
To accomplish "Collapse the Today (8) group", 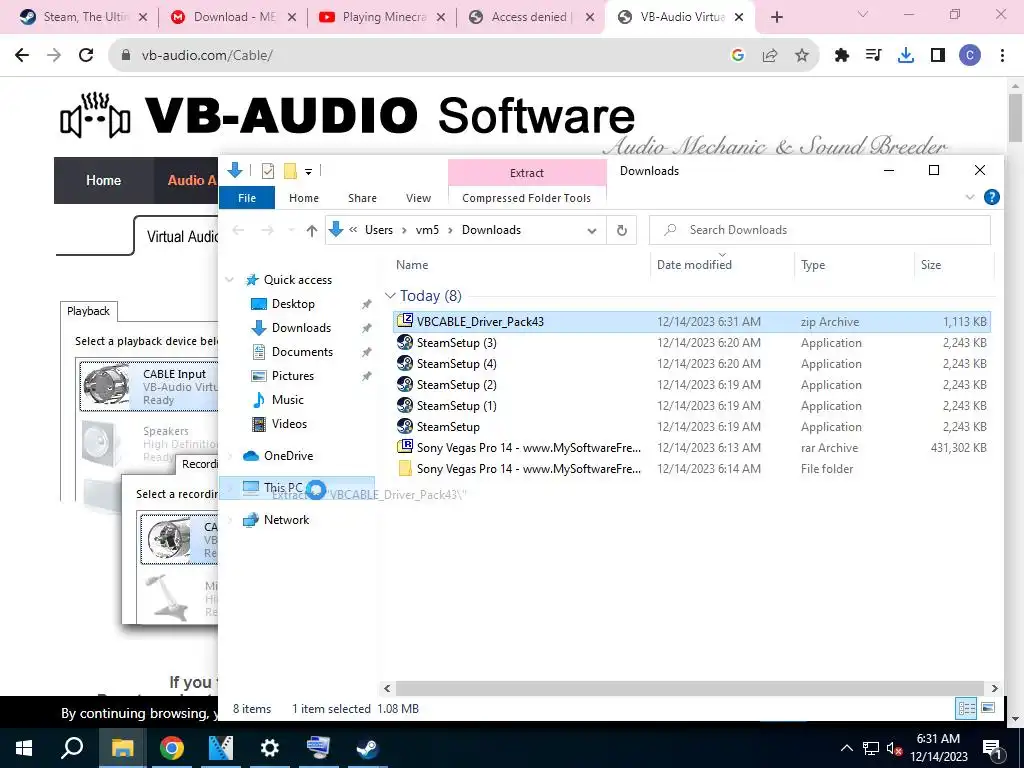I will coord(390,296).
